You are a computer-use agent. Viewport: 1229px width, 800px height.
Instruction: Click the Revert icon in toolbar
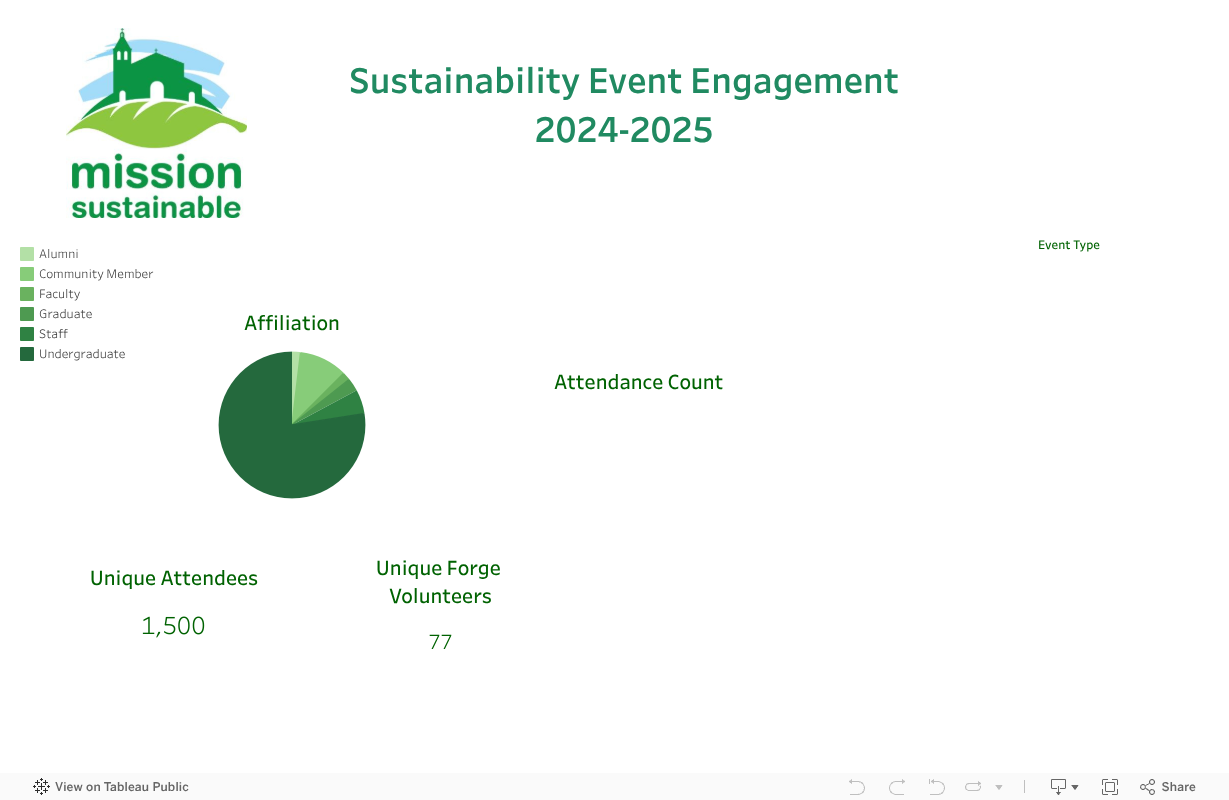(936, 787)
